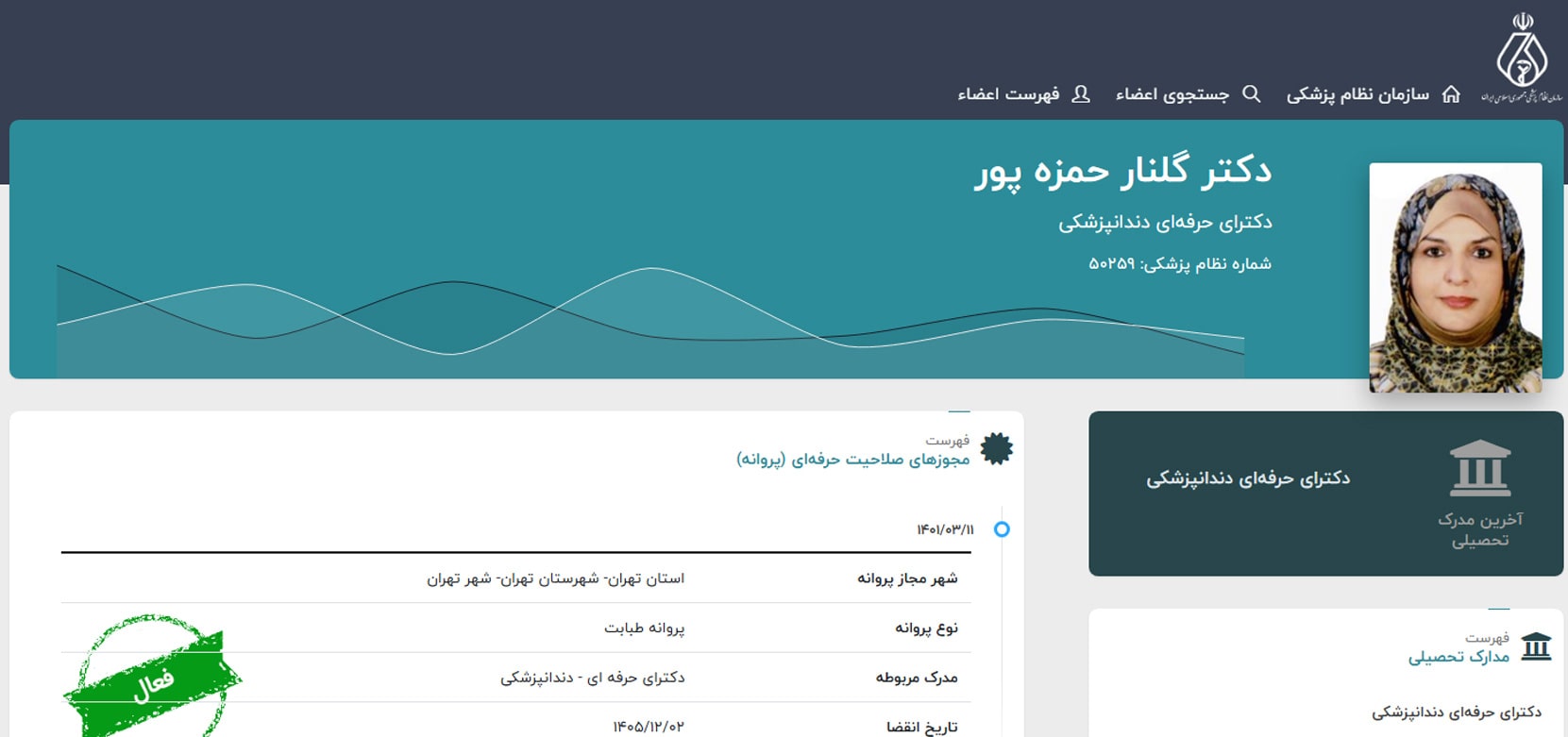The height and width of the screenshot is (737, 1568).
Task: Click the building icon in the dark card
Action: (x=1480, y=468)
